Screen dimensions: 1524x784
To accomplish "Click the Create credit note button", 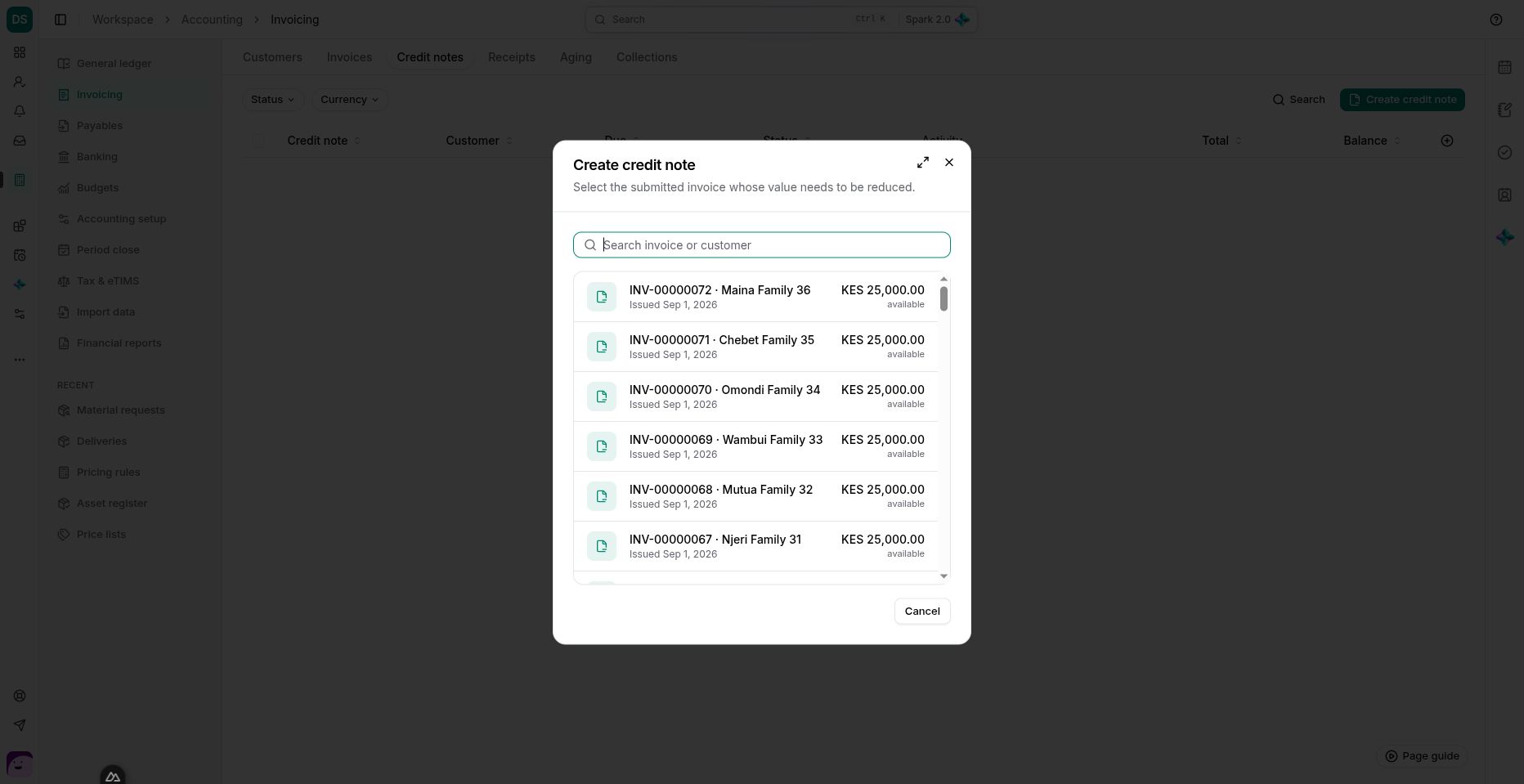I will tap(1402, 100).
